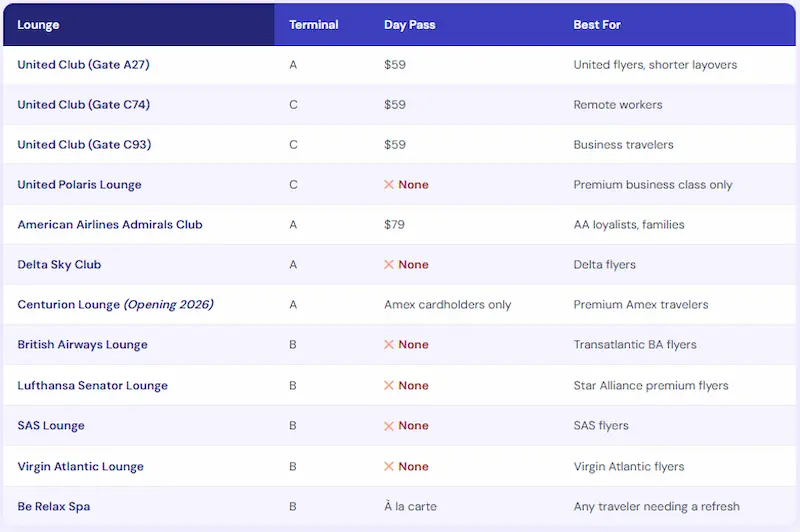Click 'Delta flyers' cell
The image size is (800, 532).
(x=605, y=265)
